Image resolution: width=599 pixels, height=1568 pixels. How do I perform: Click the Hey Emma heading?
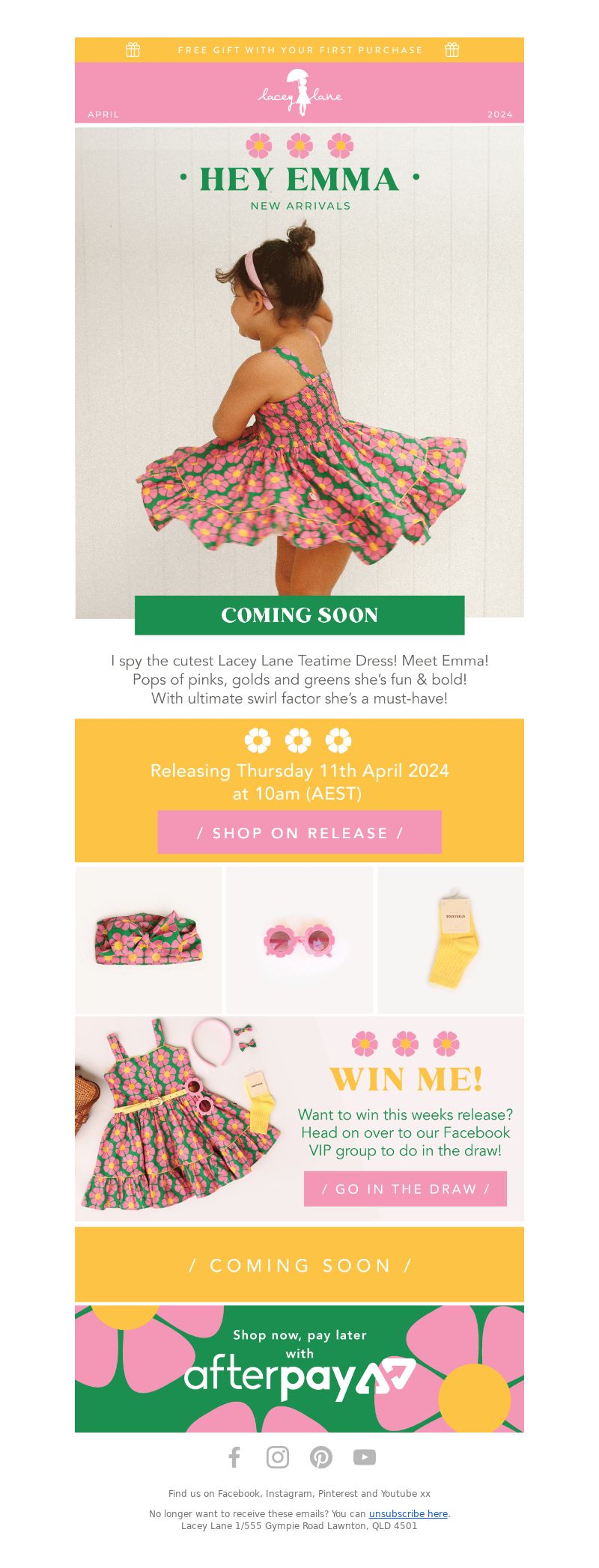tap(299, 180)
